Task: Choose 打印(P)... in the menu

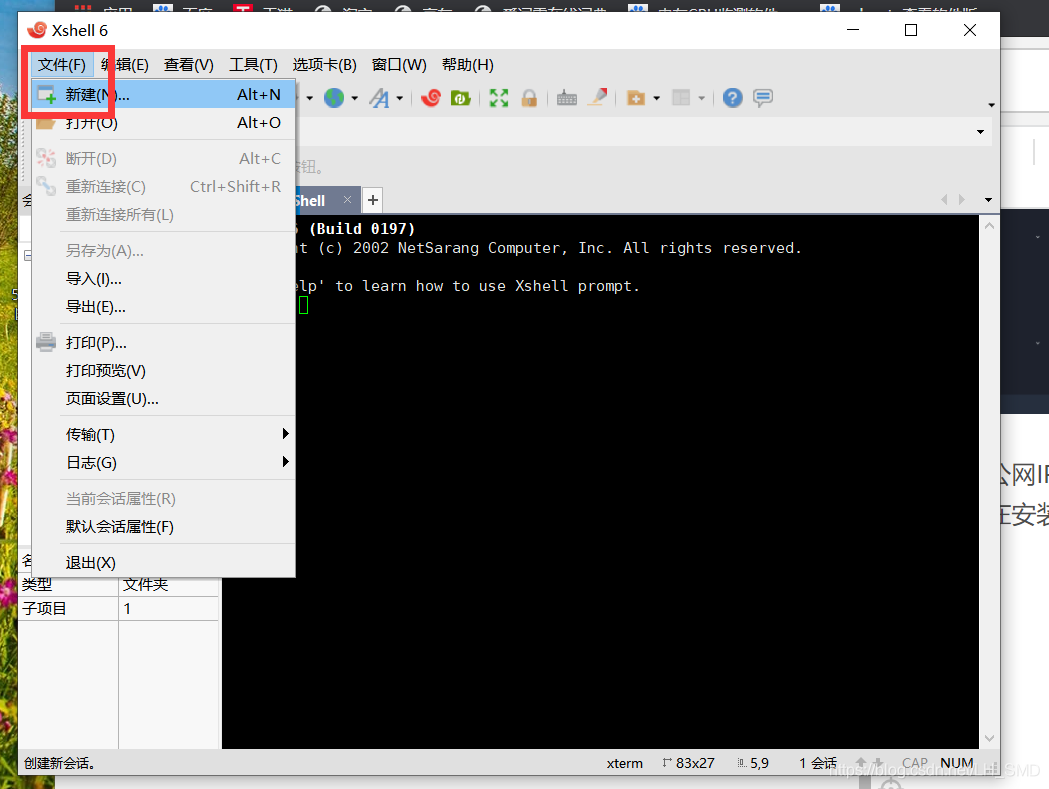Action: click(164, 343)
